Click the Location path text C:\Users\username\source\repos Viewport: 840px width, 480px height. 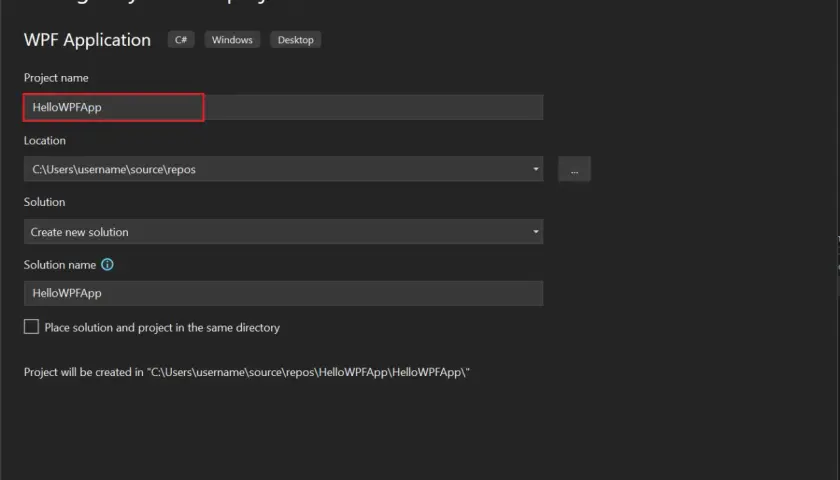(114, 169)
